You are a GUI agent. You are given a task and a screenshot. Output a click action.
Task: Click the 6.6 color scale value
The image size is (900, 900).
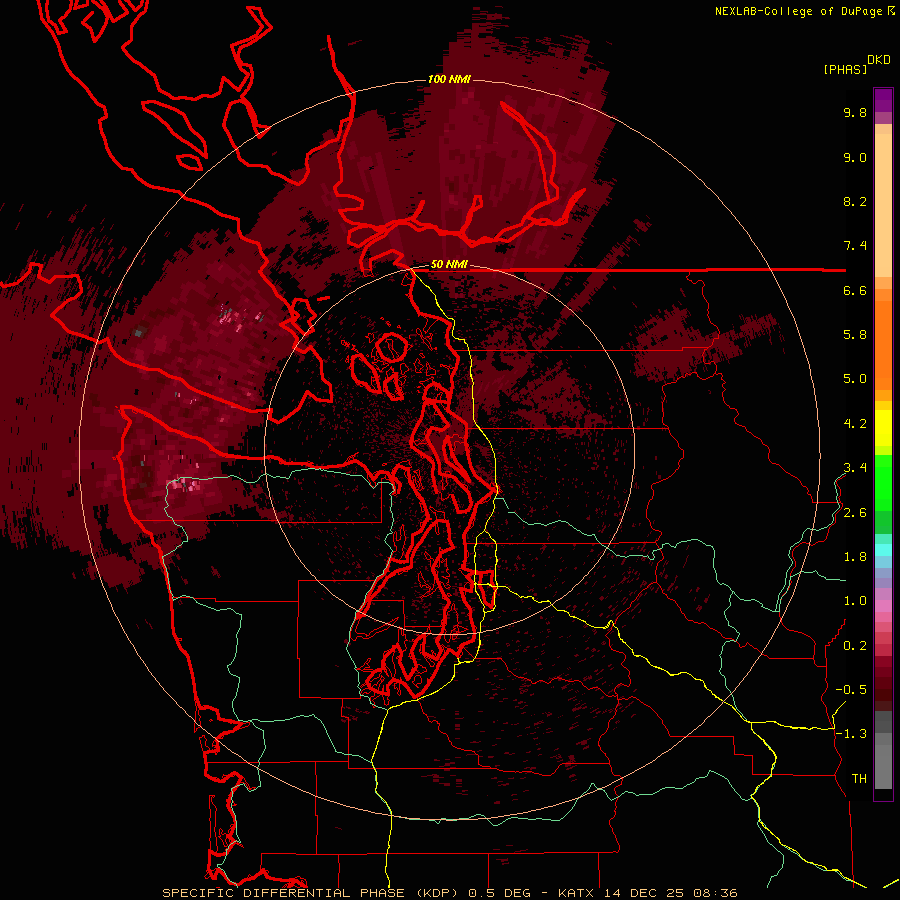pyautogui.click(x=855, y=291)
